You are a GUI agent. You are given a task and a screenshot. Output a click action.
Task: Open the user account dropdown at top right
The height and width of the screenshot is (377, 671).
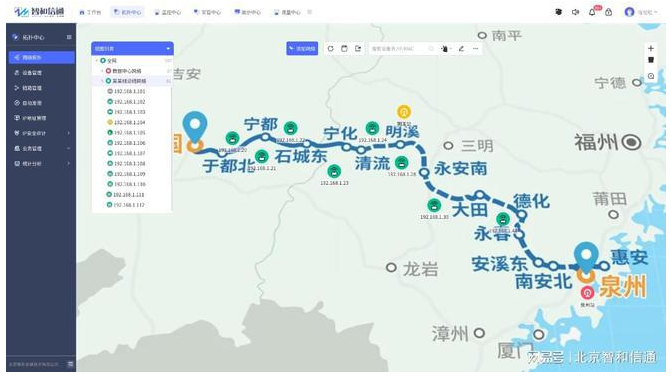pos(641,12)
